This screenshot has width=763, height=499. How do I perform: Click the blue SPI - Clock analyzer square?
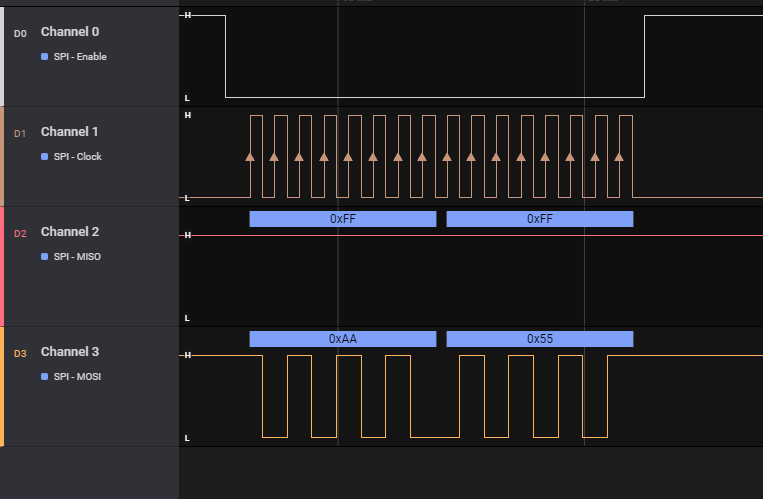click(44, 157)
